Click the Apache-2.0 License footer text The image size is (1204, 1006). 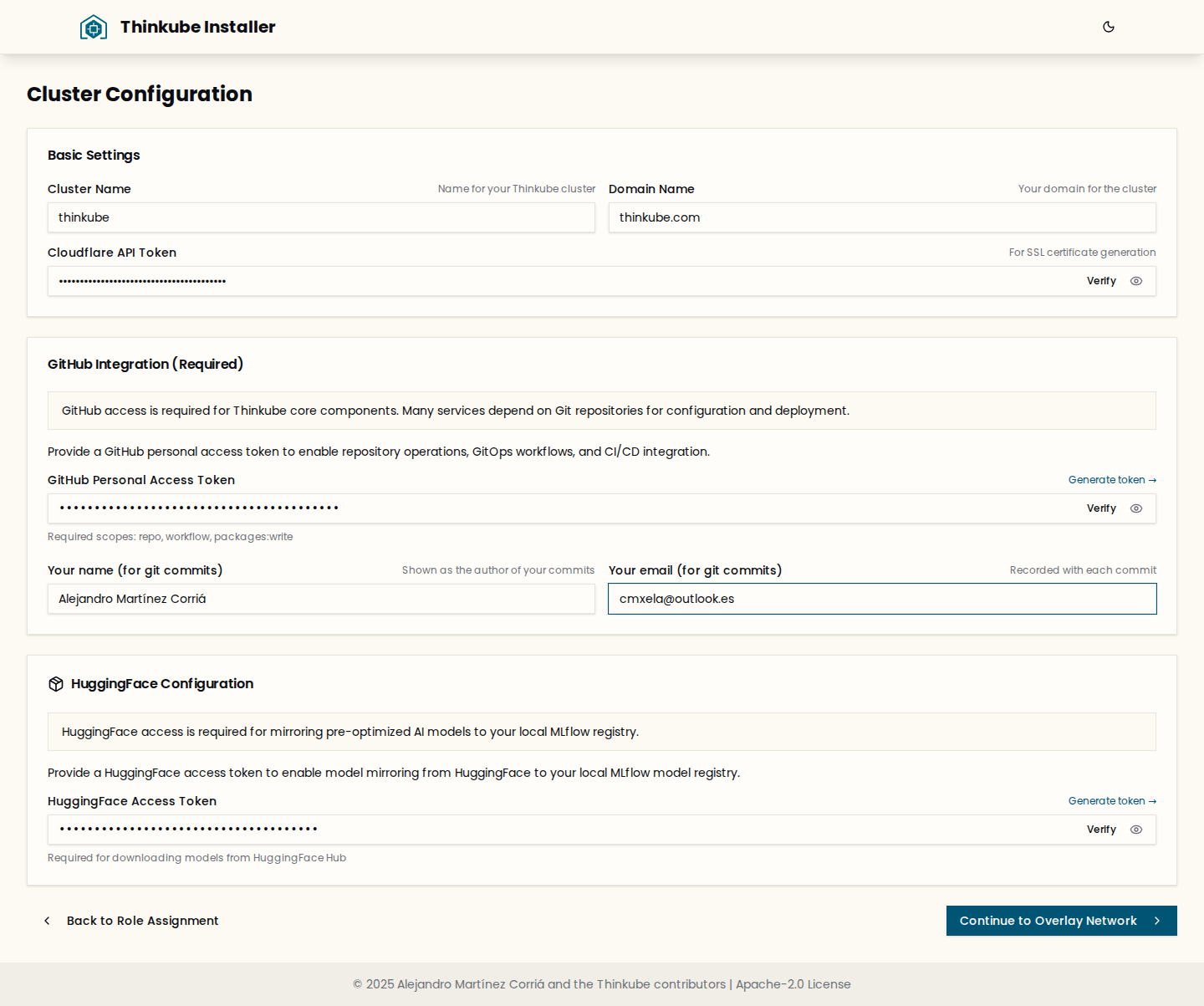793,984
